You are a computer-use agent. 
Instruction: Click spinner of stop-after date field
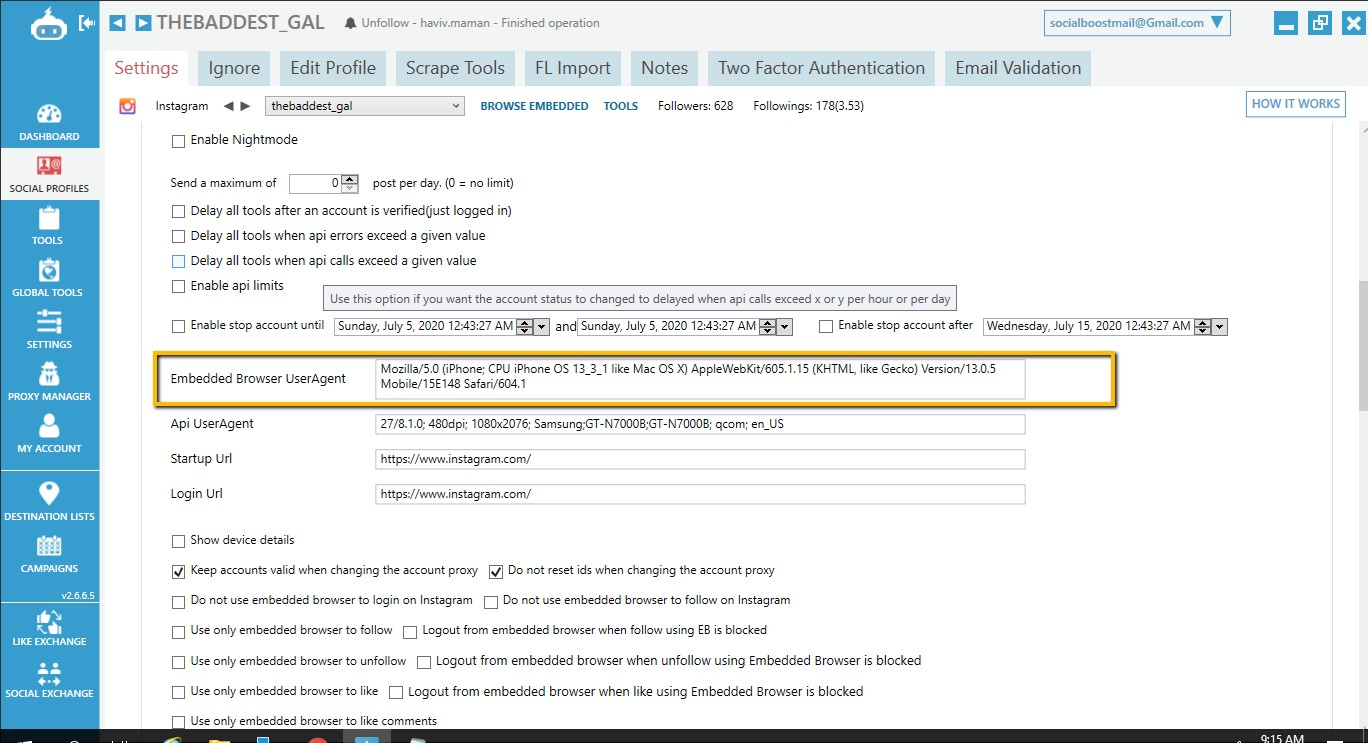(1203, 326)
